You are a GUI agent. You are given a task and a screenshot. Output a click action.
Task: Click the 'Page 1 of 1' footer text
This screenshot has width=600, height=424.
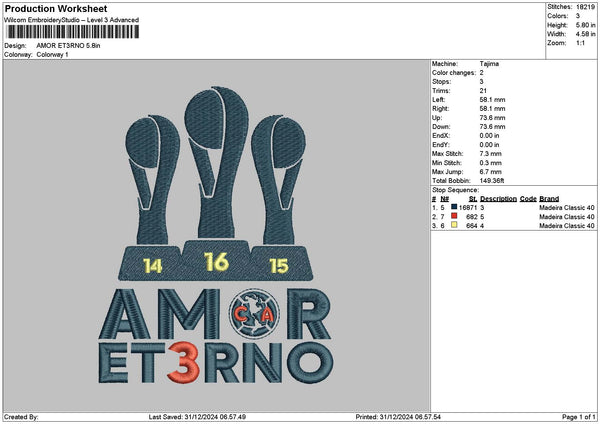pyautogui.click(x=579, y=417)
